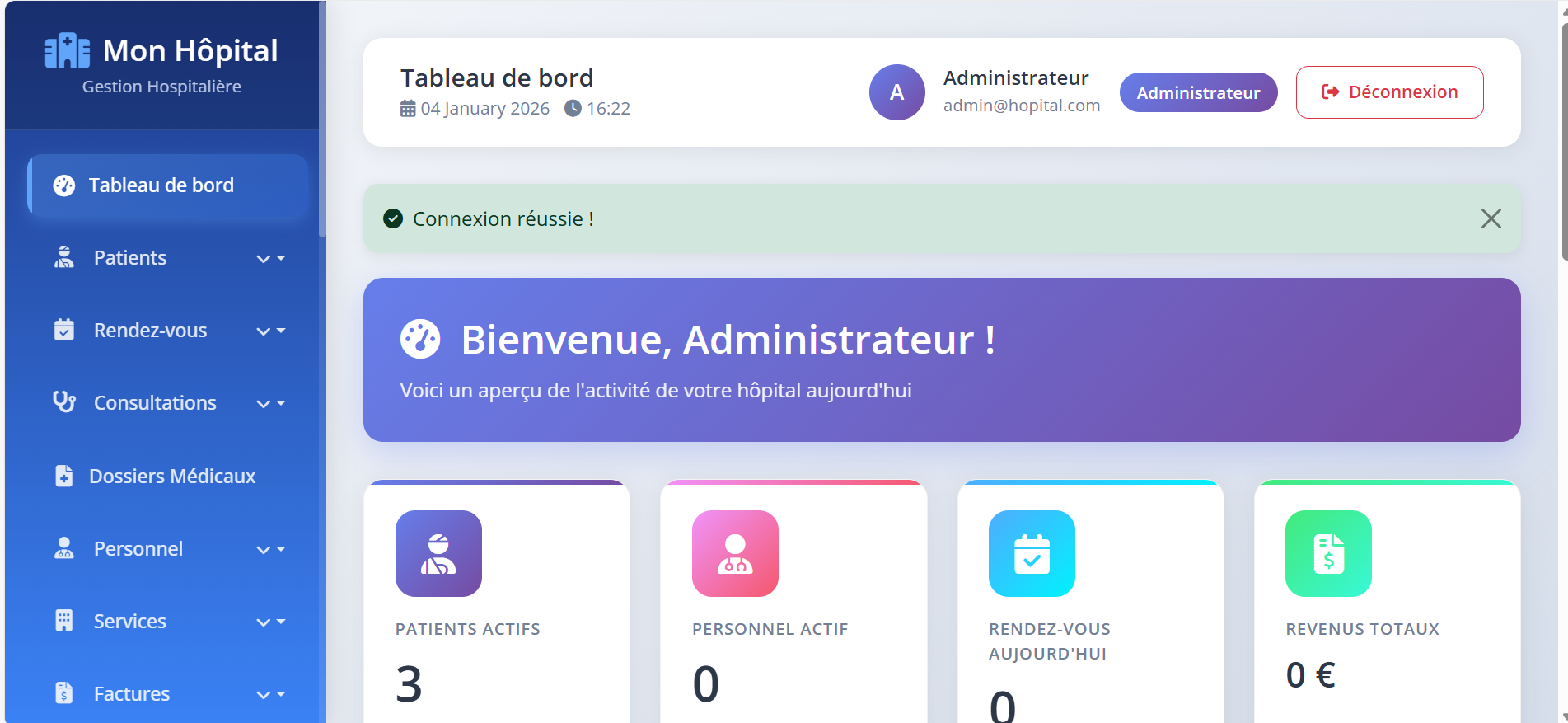Select Tableau de bord in sidebar

(x=161, y=185)
